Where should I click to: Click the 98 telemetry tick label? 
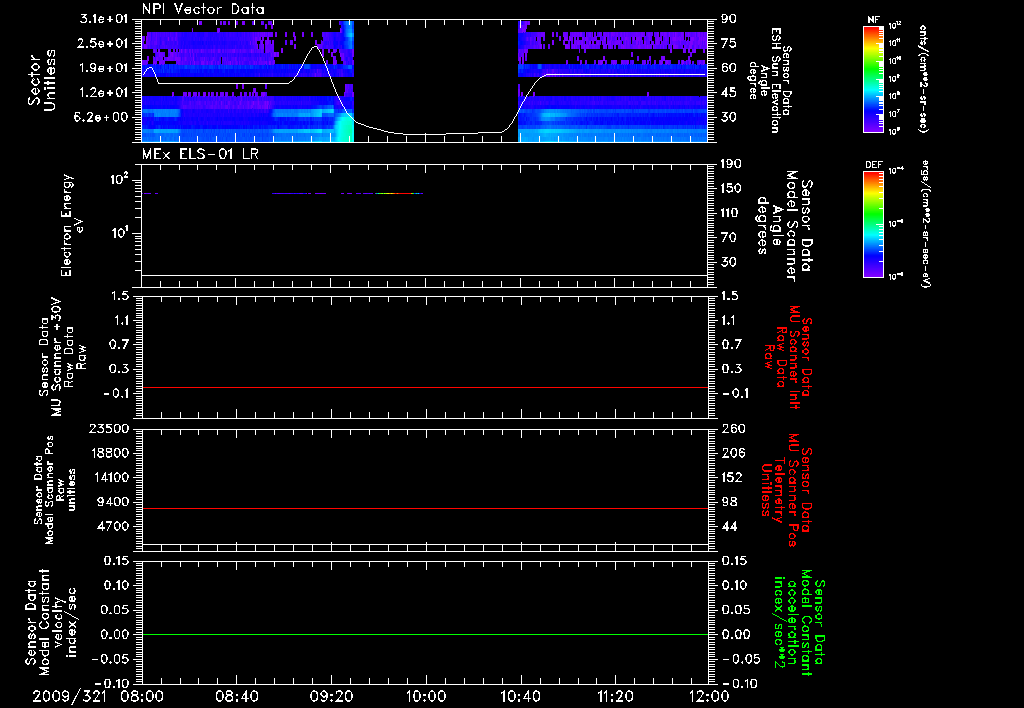tap(729, 502)
